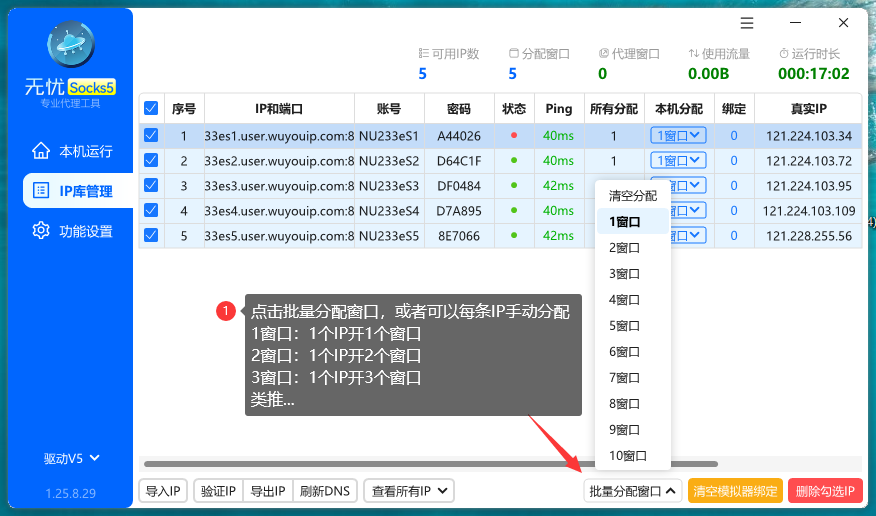Open 功能设置 settings page
The width and height of the screenshot is (876, 516).
click(x=72, y=231)
